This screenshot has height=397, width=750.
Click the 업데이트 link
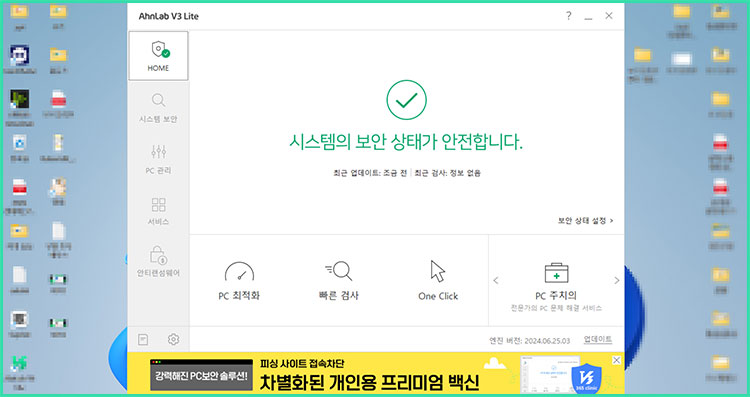point(598,339)
